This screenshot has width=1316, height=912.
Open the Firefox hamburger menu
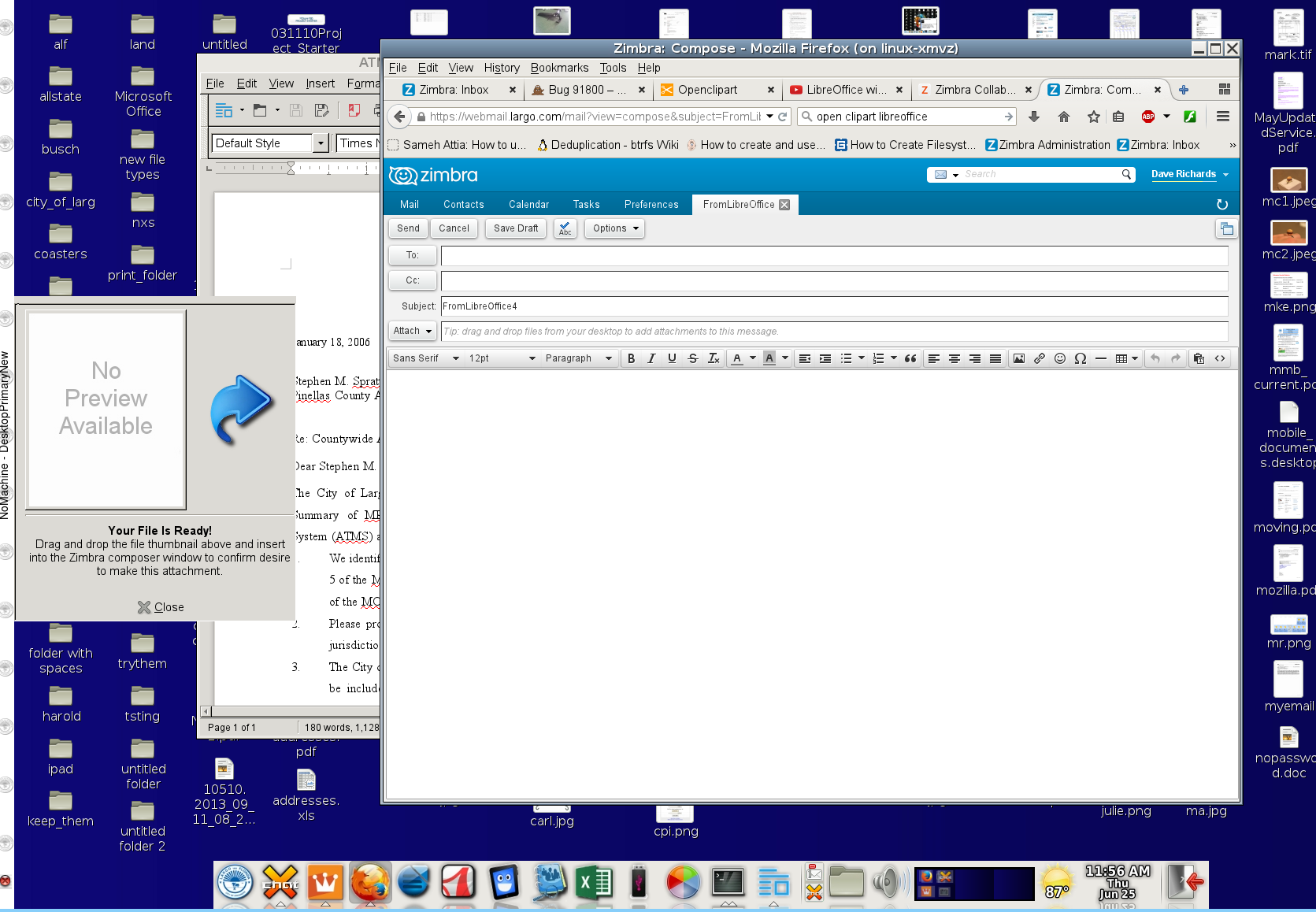tap(1223, 117)
